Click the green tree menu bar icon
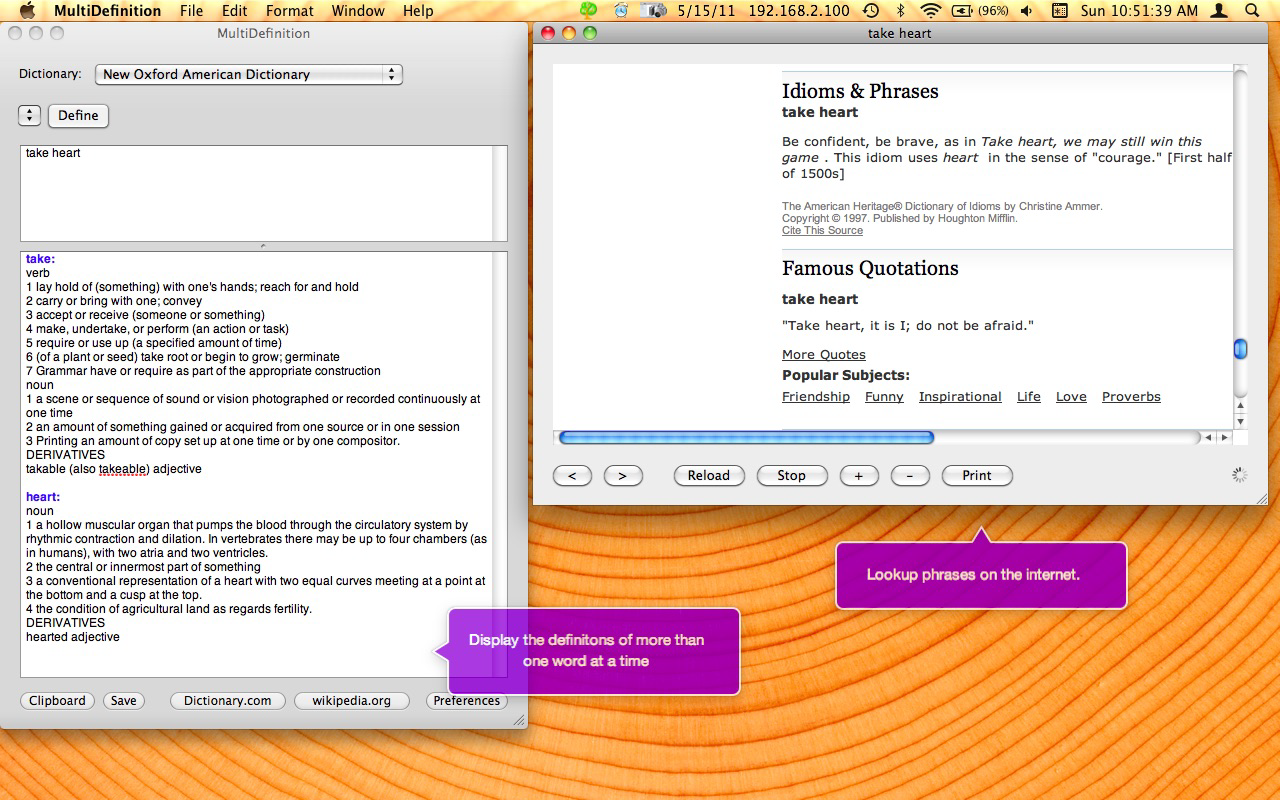This screenshot has width=1280, height=800. coord(589,11)
